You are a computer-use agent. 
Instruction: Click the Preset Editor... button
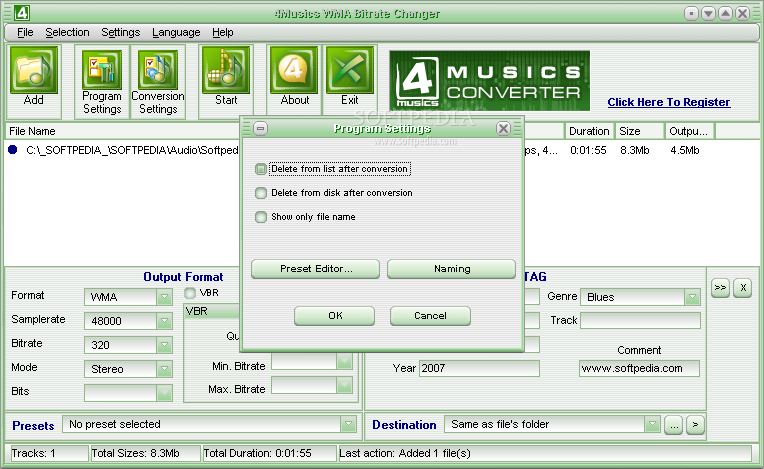tap(315, 269)
